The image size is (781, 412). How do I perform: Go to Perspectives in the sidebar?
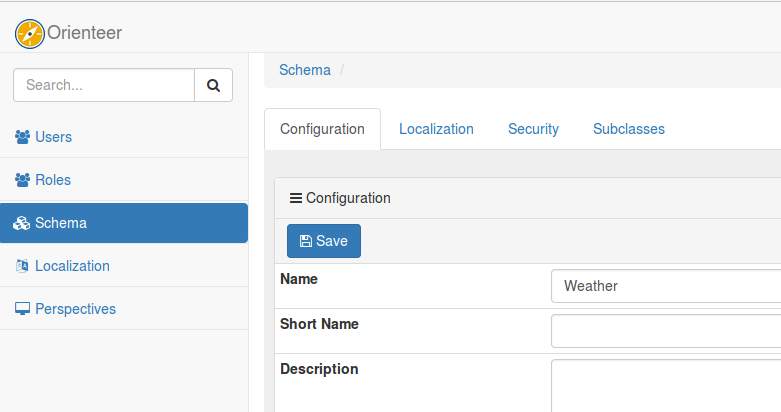pos(75,309)
